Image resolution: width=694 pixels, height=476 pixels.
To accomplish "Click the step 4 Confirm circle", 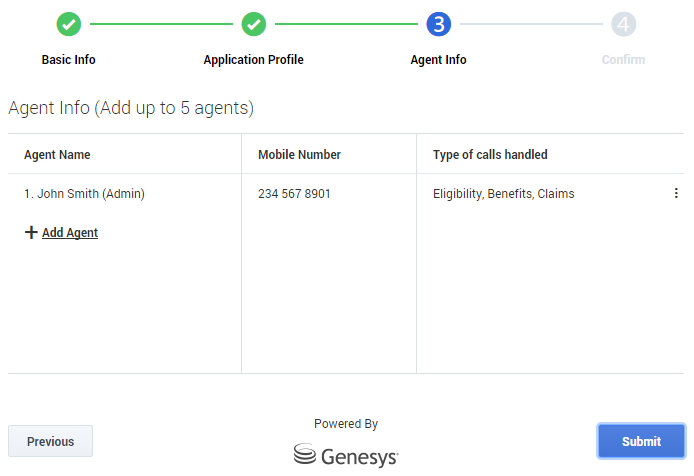I will [623, 24].
